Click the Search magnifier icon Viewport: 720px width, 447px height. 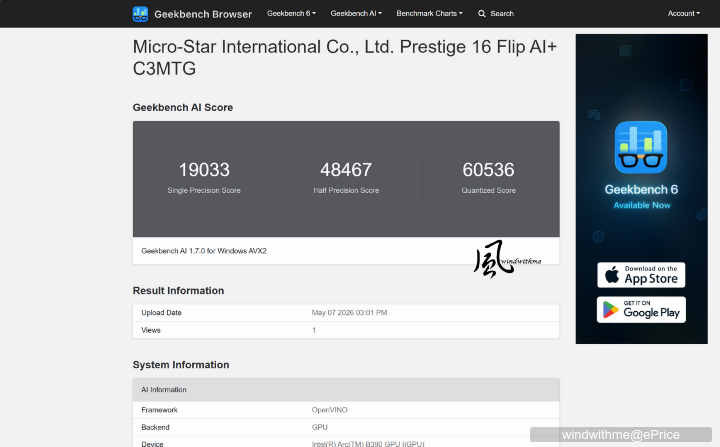click(482, 14)
